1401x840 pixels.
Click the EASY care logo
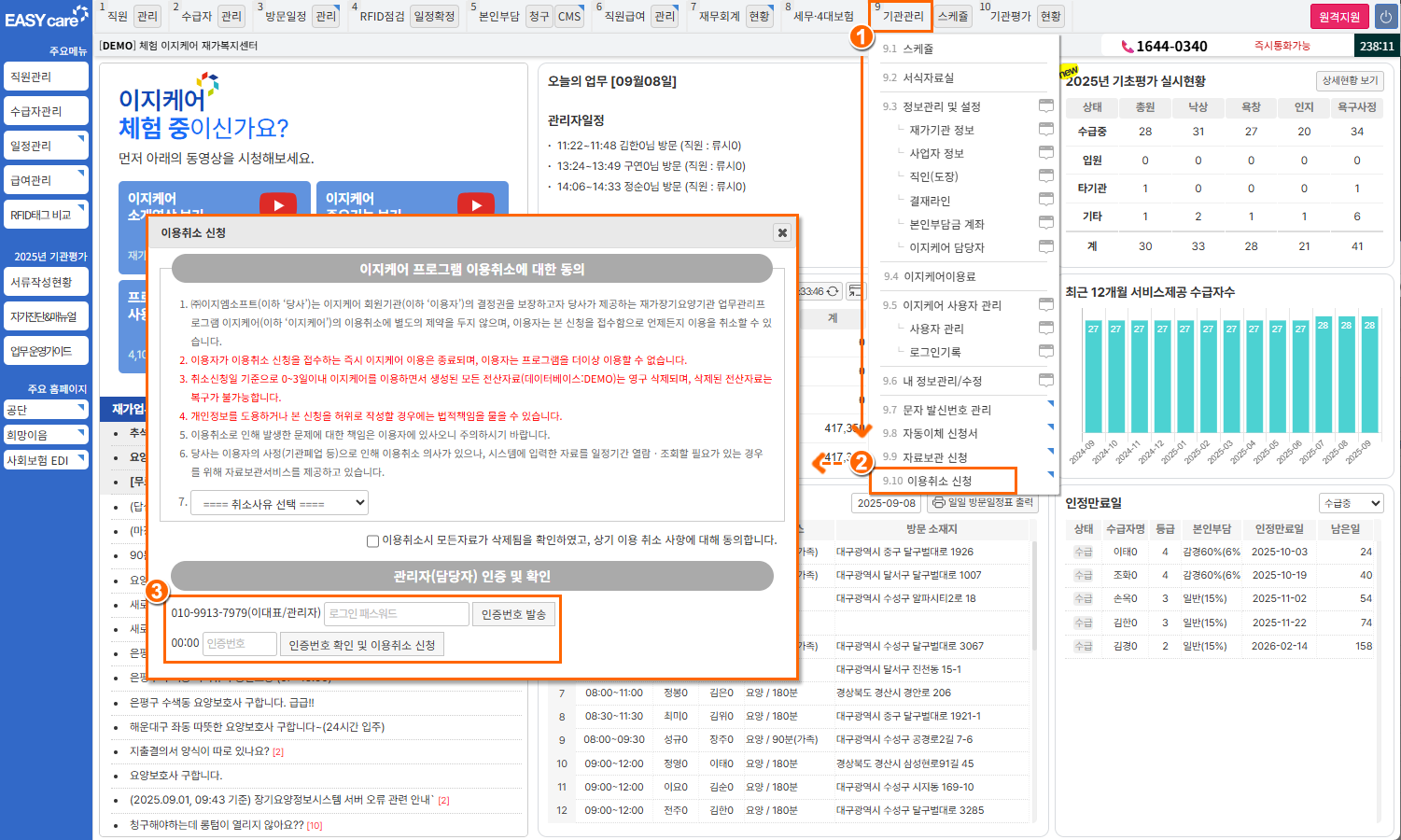tap(47, 18)
